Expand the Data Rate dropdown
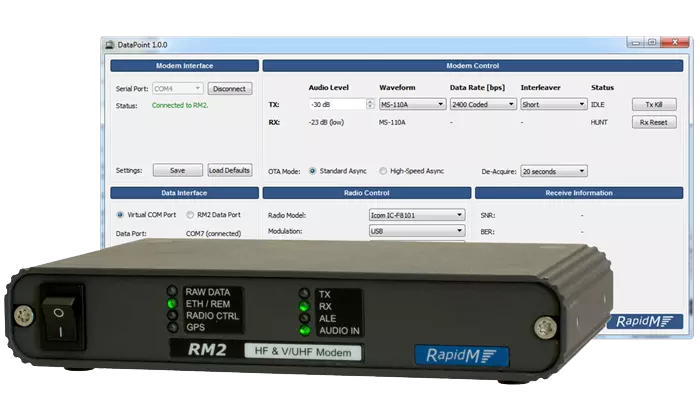The width and height of the screenshot is (700, 418). pyautogui.click(x=483, y=104)
